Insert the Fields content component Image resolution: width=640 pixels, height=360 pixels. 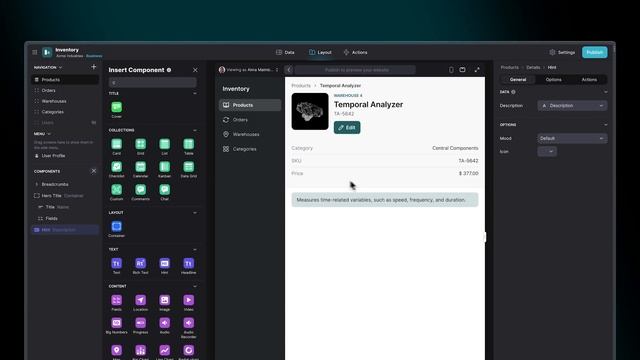(116, 300)
